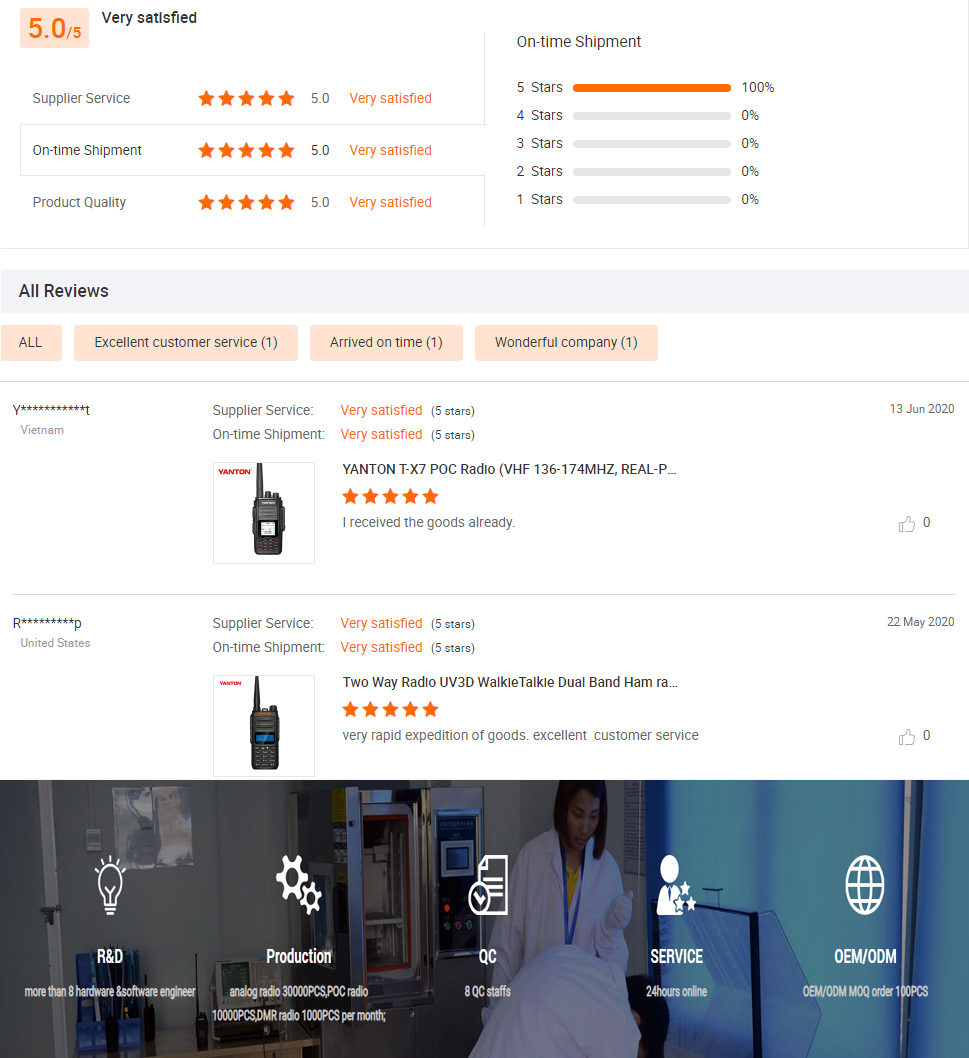Open YANTON T-X7 POC Radio product thumbnail
Screen dimensions: 969x1058
[264, 513]
